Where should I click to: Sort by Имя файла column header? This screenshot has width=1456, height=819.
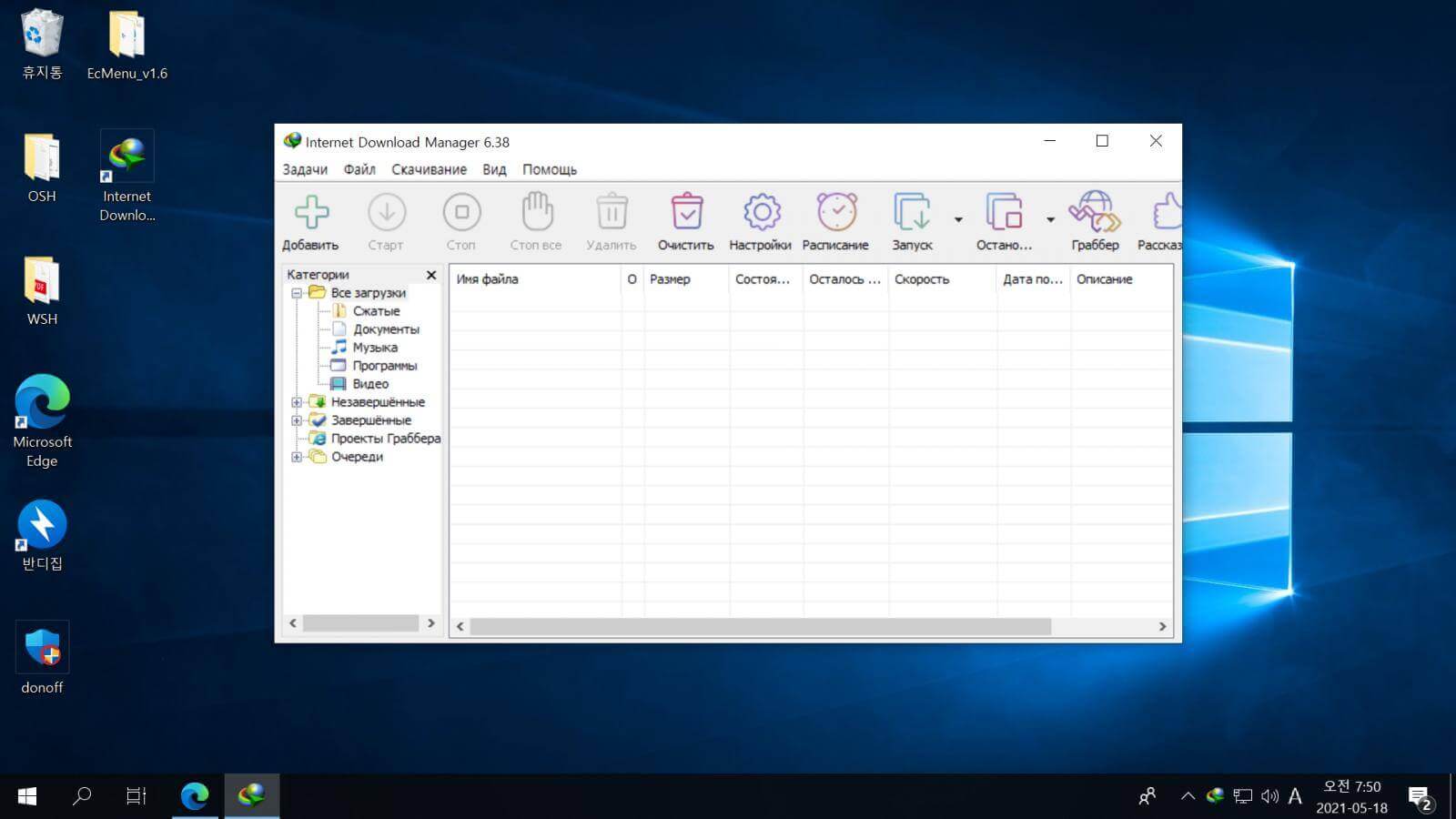pyautogui.click(x=535, y=279)
